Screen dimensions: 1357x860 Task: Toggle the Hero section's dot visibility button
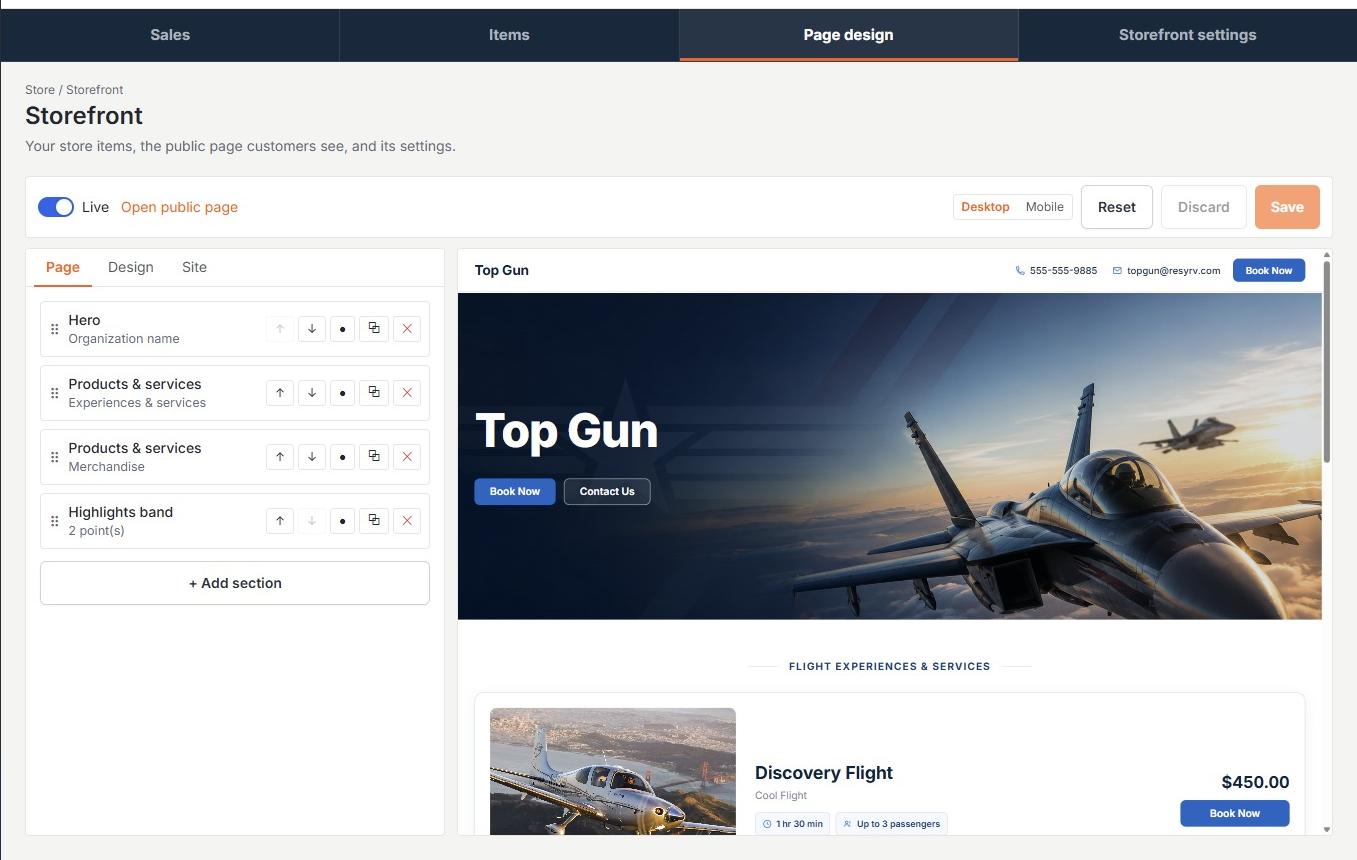click(343, 329)
